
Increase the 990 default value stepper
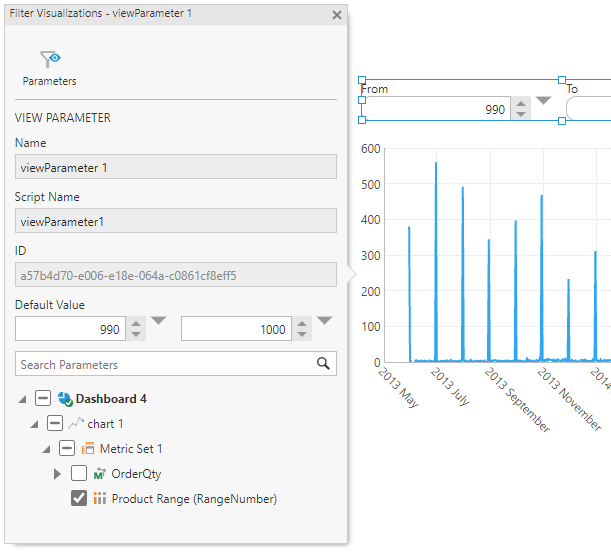(136, 324)
